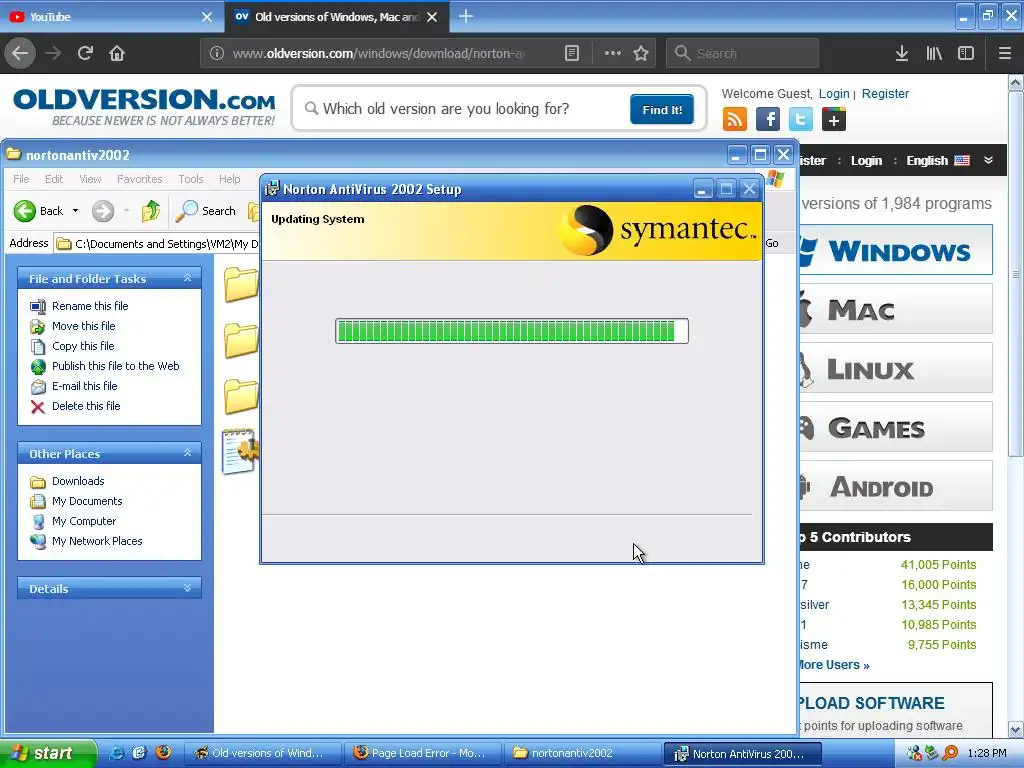Open Explorer File menu
The width and height of the screenshot is (1024, 768).
click(22, 179)
